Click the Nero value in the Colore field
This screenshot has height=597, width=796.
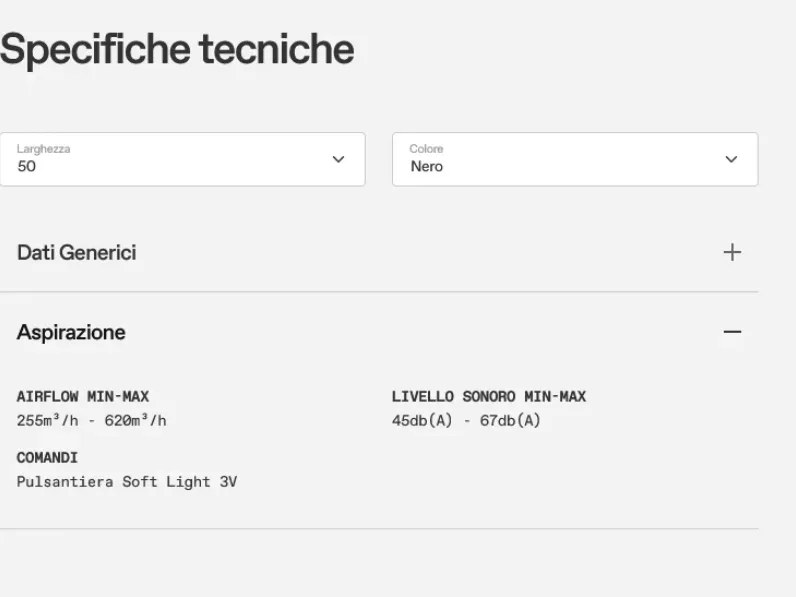coord(427,167)
